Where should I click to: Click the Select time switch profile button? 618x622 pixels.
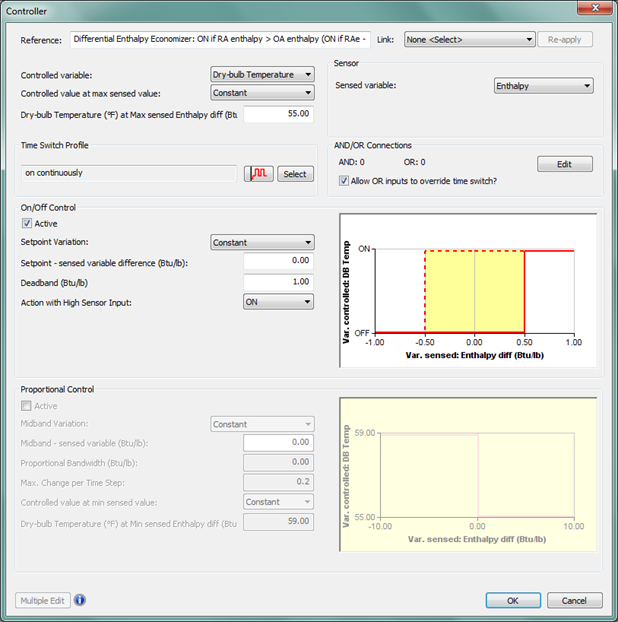[295, 174]
